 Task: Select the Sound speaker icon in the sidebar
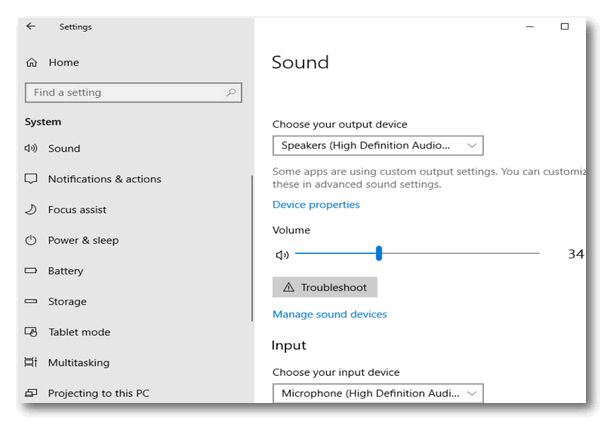coord(31,148)
